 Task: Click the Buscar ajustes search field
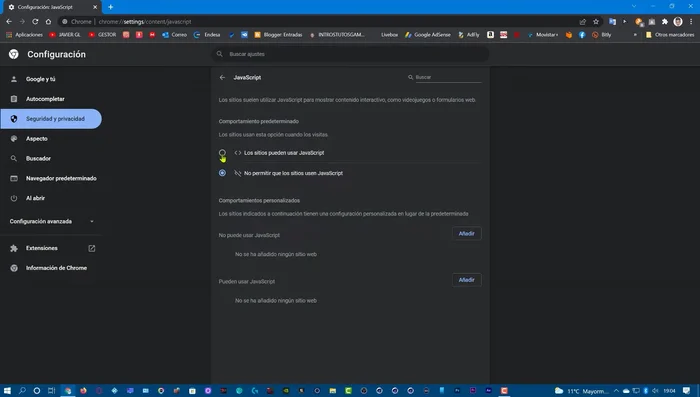[350, 54]
